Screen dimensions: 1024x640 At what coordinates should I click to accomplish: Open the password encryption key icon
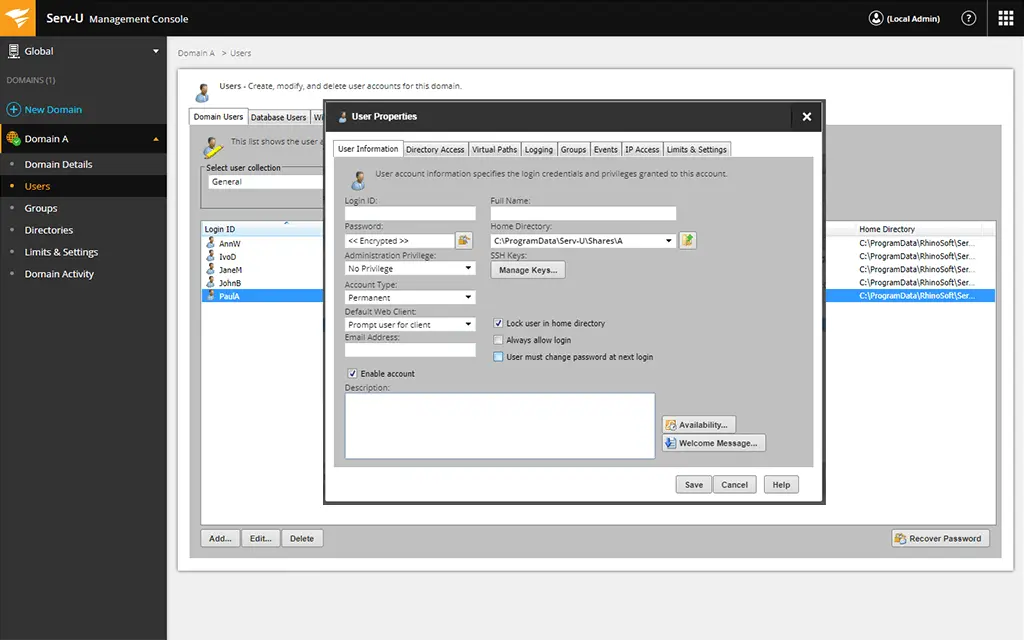click(x=465, y=240)
